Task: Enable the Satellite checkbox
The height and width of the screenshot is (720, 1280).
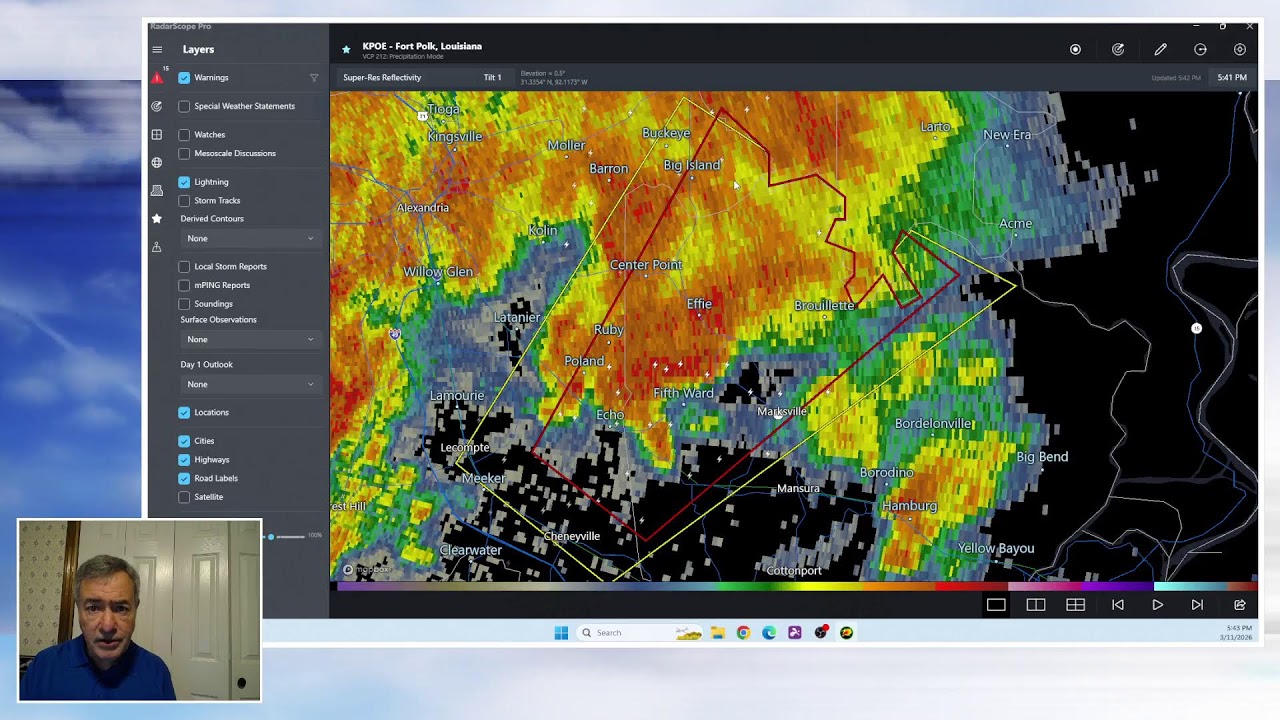Action: point(184,497)
